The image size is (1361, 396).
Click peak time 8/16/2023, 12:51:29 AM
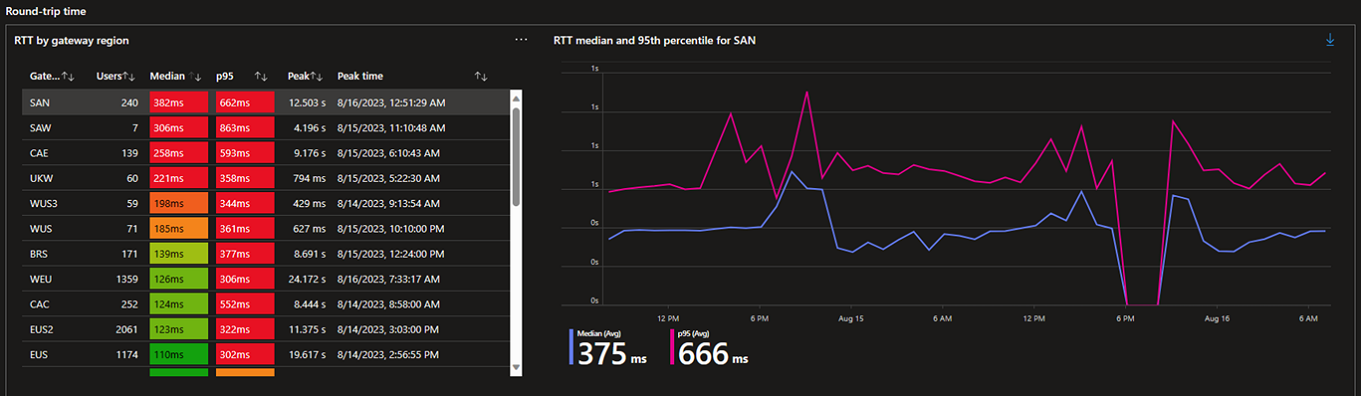[x=391, y=102]
